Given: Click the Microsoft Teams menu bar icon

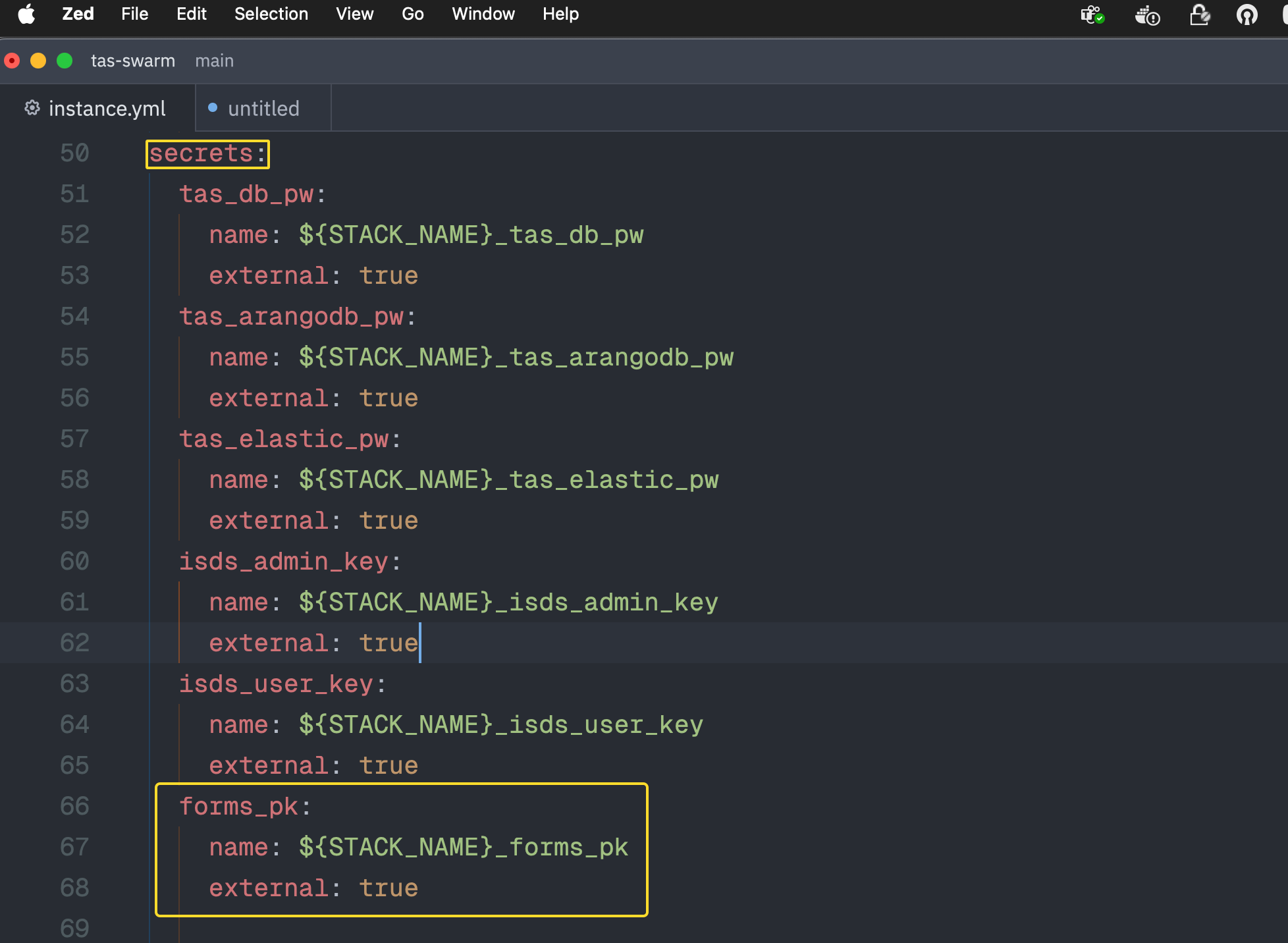Looking at the screenshot, I should click(x=1092, y=14).
